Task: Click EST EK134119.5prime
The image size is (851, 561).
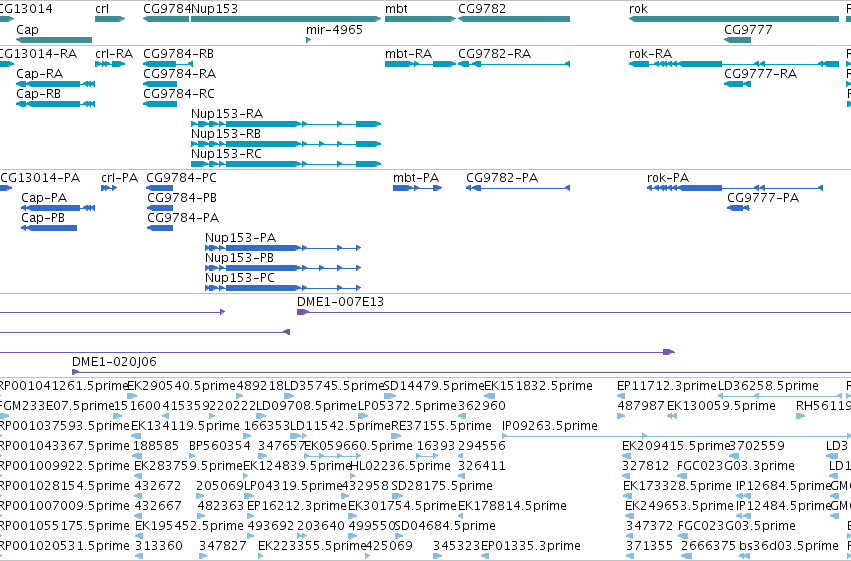Action: pos(185,426)
